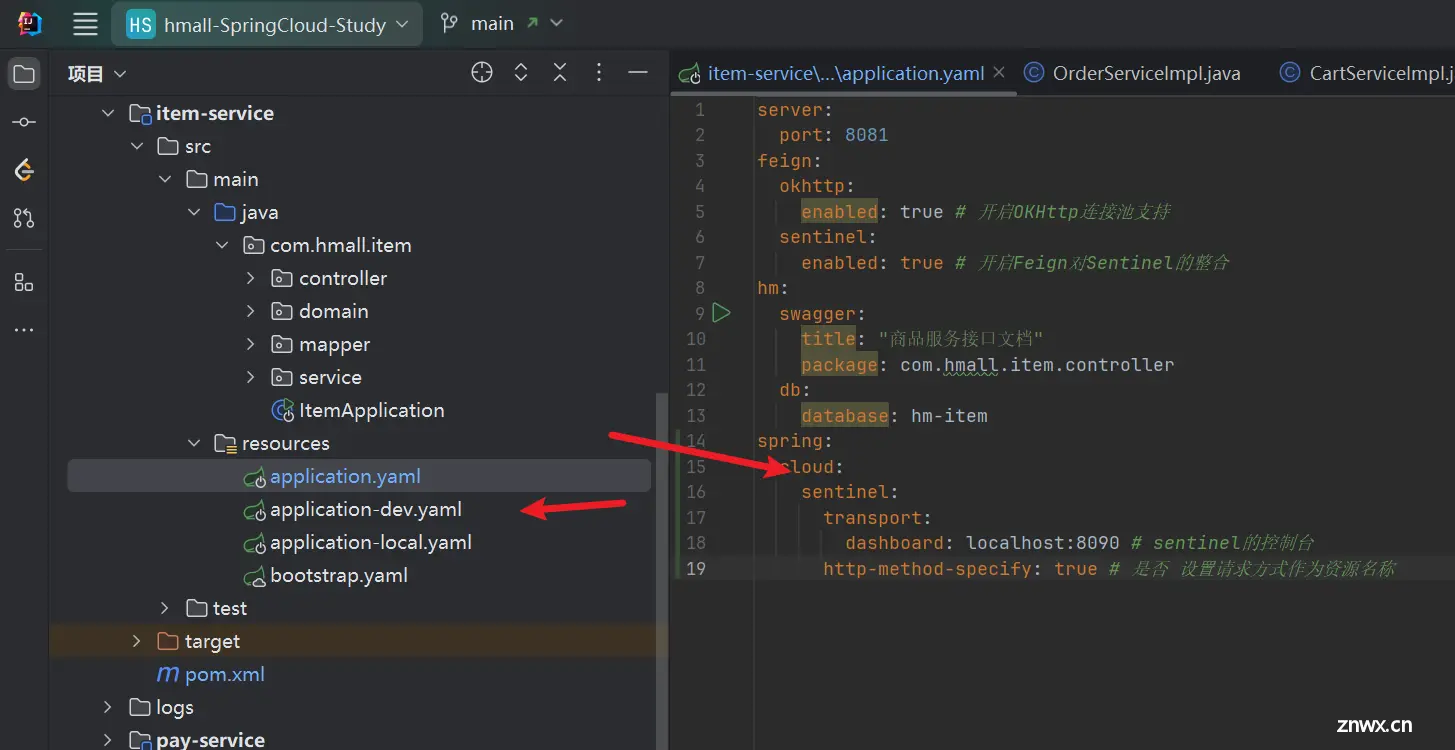The width and height of the screenshot is (1455, 750).
Task: Open the 项目 view selector dropdown
Action: click(97, 73)
